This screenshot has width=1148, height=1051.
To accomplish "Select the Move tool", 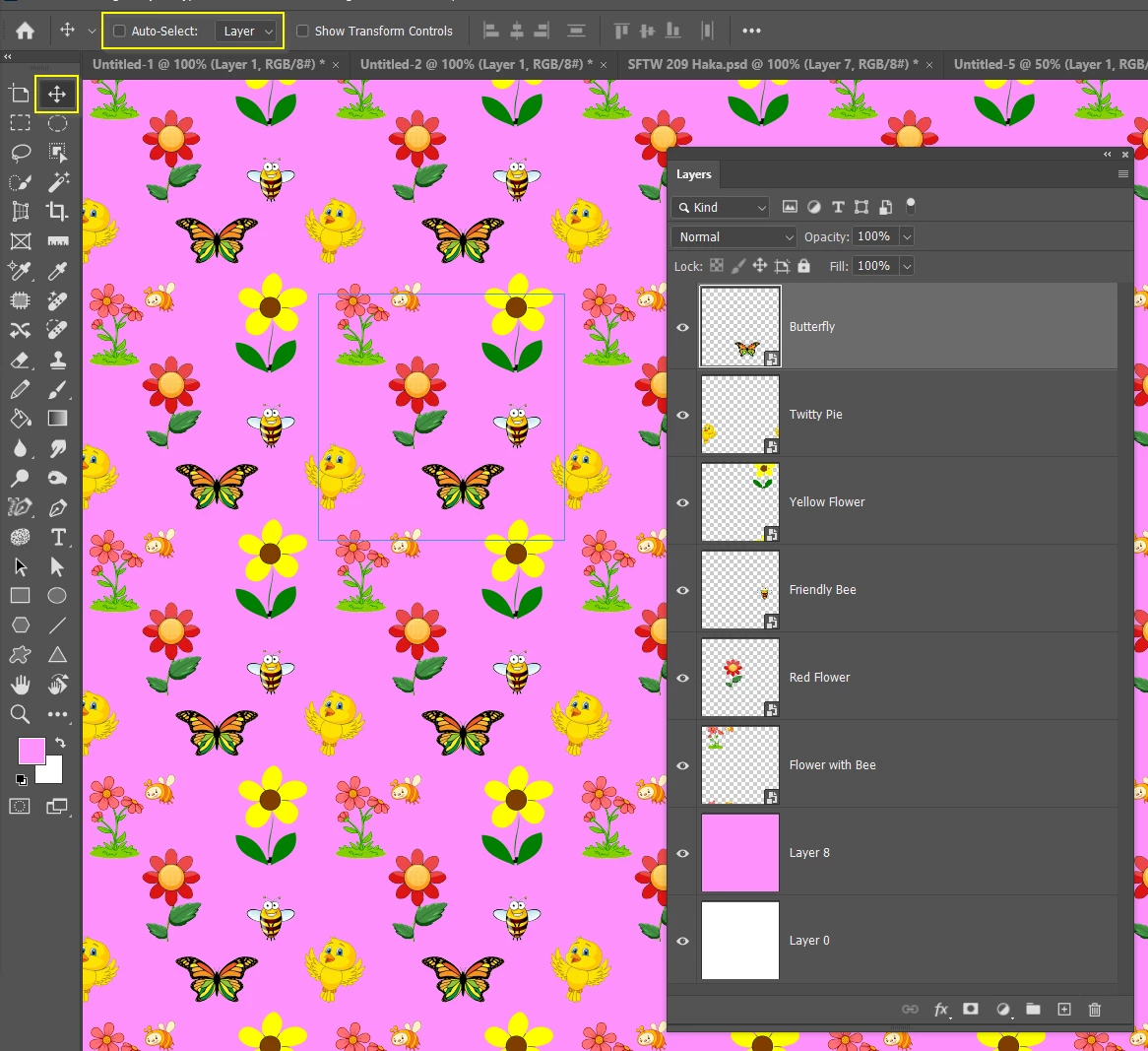I will click(x=56, y=94).
